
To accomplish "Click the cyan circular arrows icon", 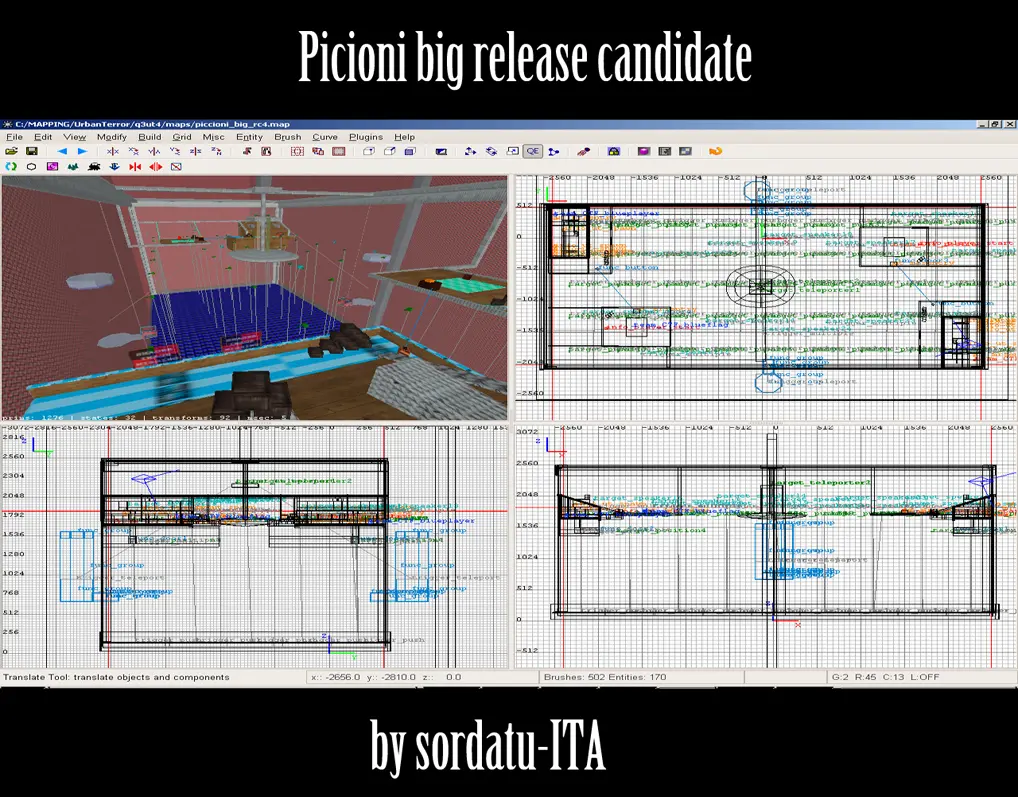I will click(11, 167).
